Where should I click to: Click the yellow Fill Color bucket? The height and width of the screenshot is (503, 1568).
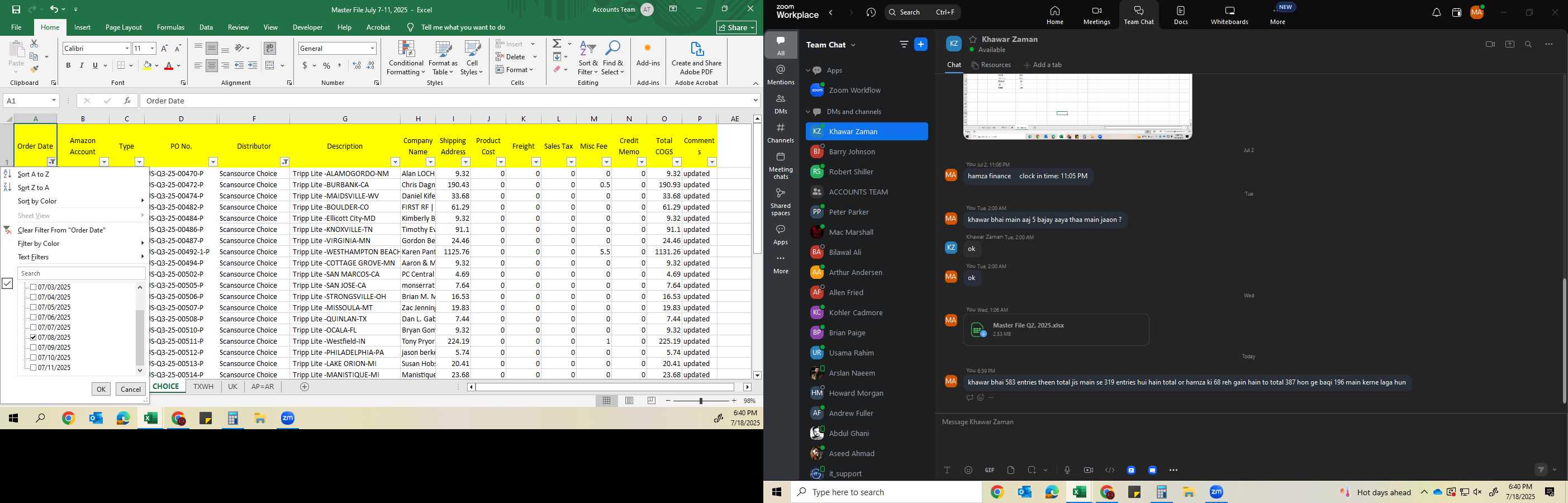point(147,66)
